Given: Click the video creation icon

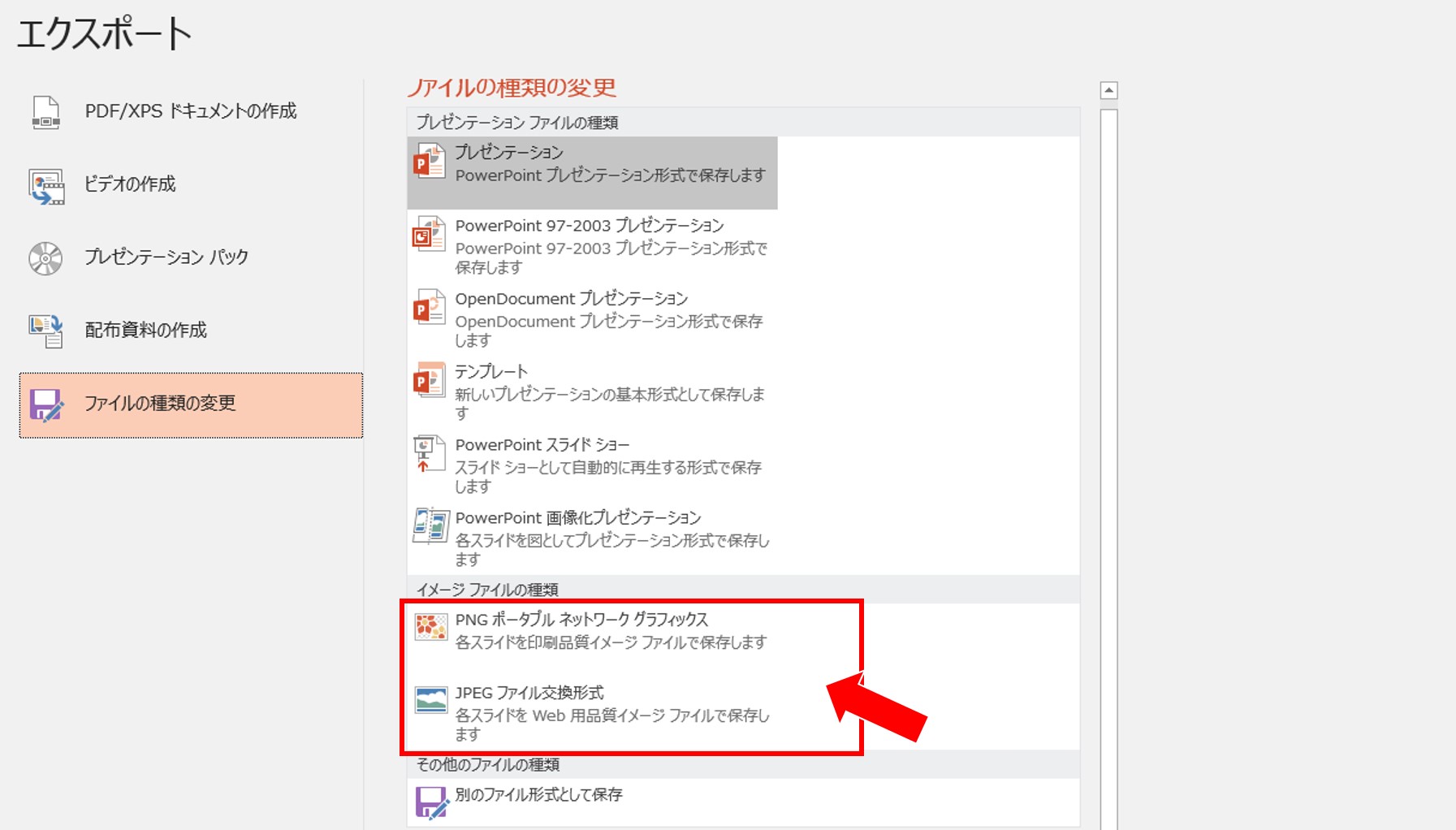Looking at the screenshot, I should point(46,186).
